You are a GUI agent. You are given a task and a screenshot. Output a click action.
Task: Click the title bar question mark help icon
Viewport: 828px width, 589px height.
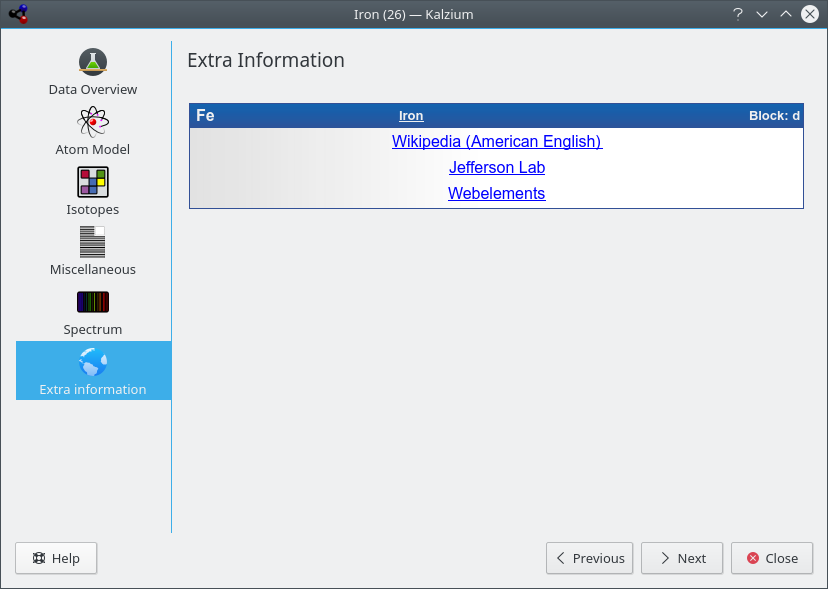[x=738, y=14]
